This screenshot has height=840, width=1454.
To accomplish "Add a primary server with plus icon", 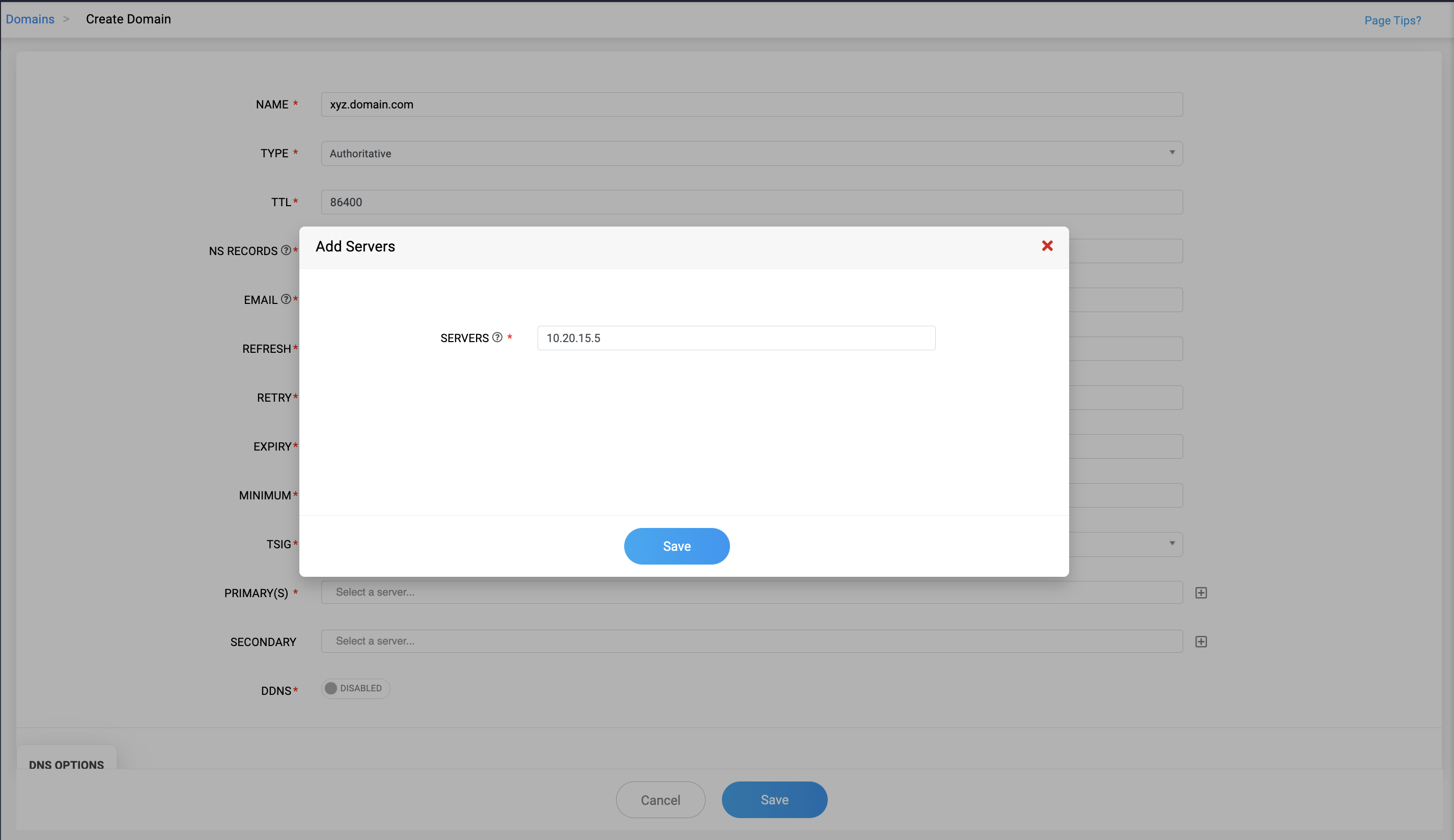I will (x=1201, y=593).
